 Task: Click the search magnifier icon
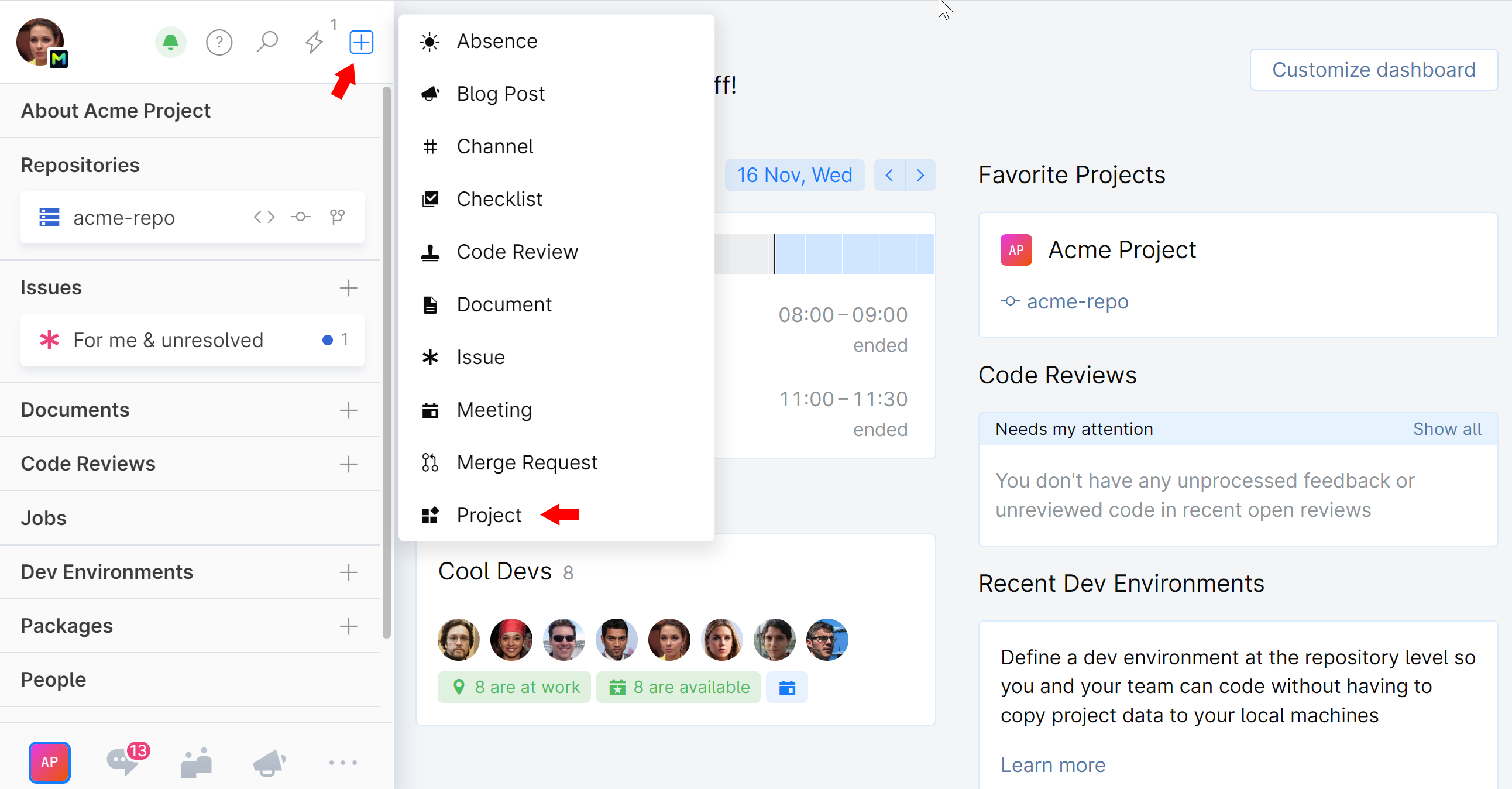click(x=267, y=41)
